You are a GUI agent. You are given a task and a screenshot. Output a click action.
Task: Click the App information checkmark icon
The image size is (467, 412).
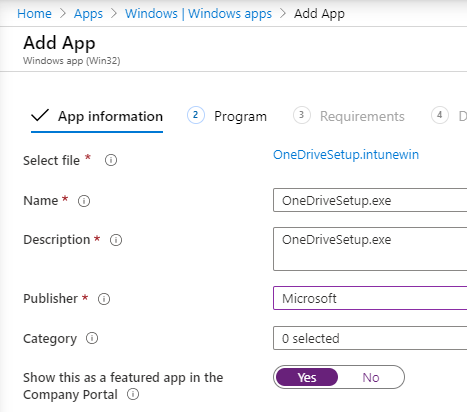(x=40, y=115)
